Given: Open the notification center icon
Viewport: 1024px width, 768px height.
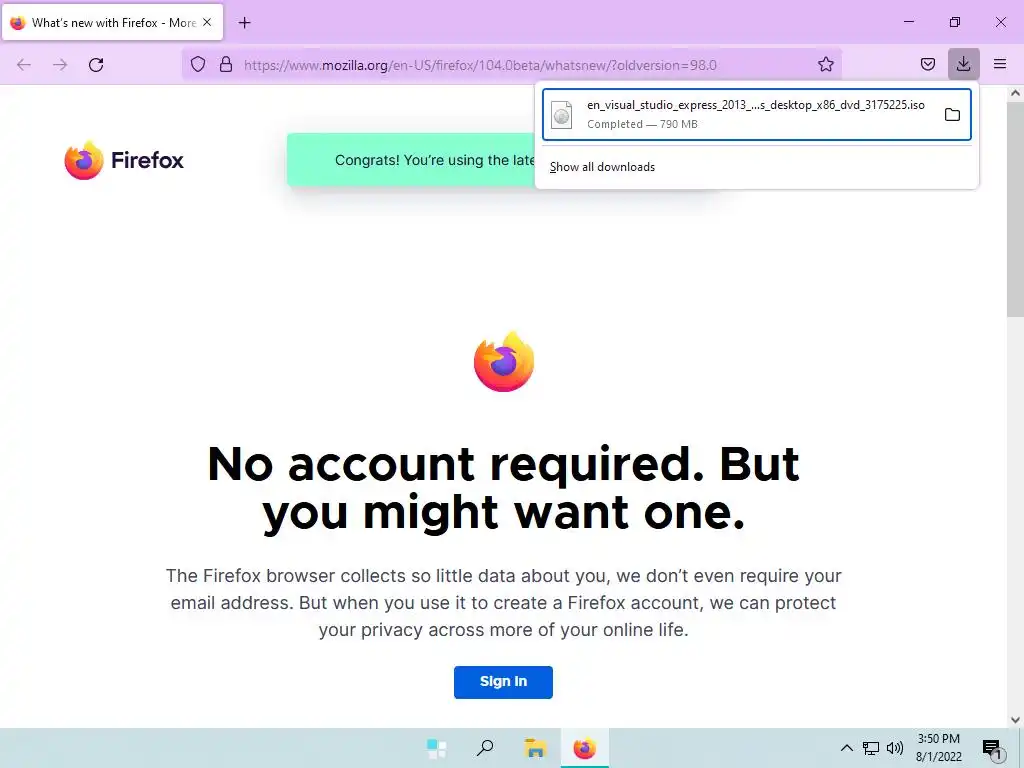Looking at the screenshot, I should coord(993,749).
